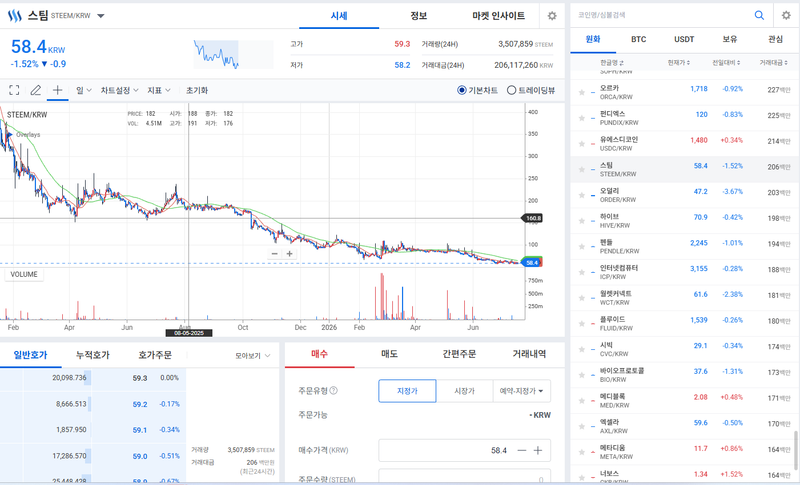
Task: Click the coin search magnifier icon
Action: pos(759,15)
